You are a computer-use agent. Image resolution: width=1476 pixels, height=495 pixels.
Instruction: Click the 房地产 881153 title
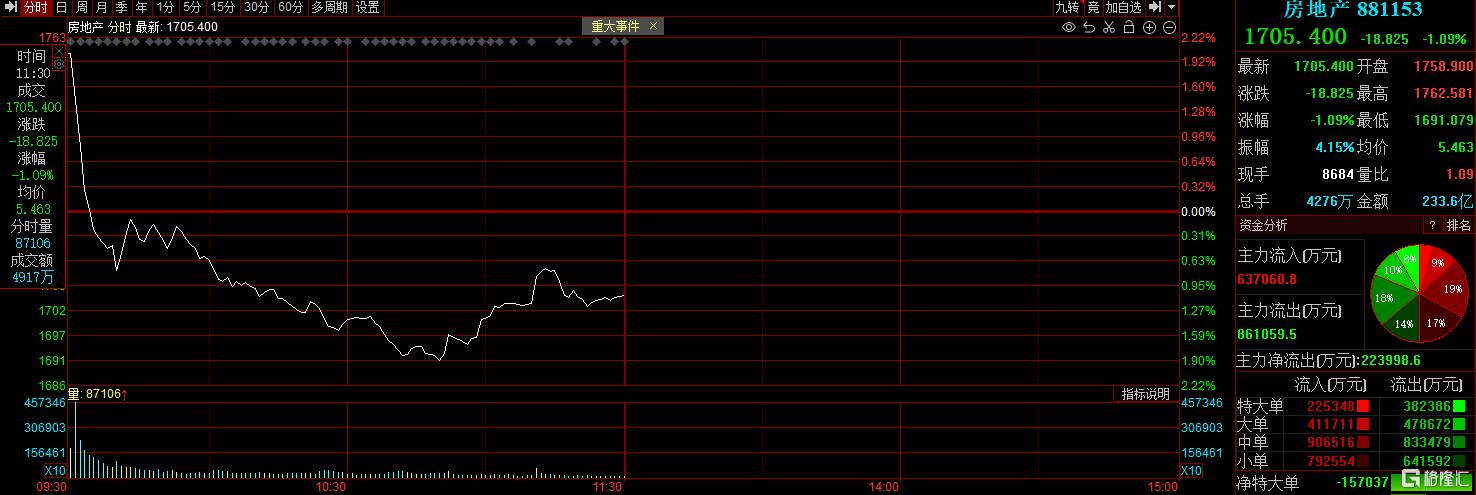click(1354, 10)
